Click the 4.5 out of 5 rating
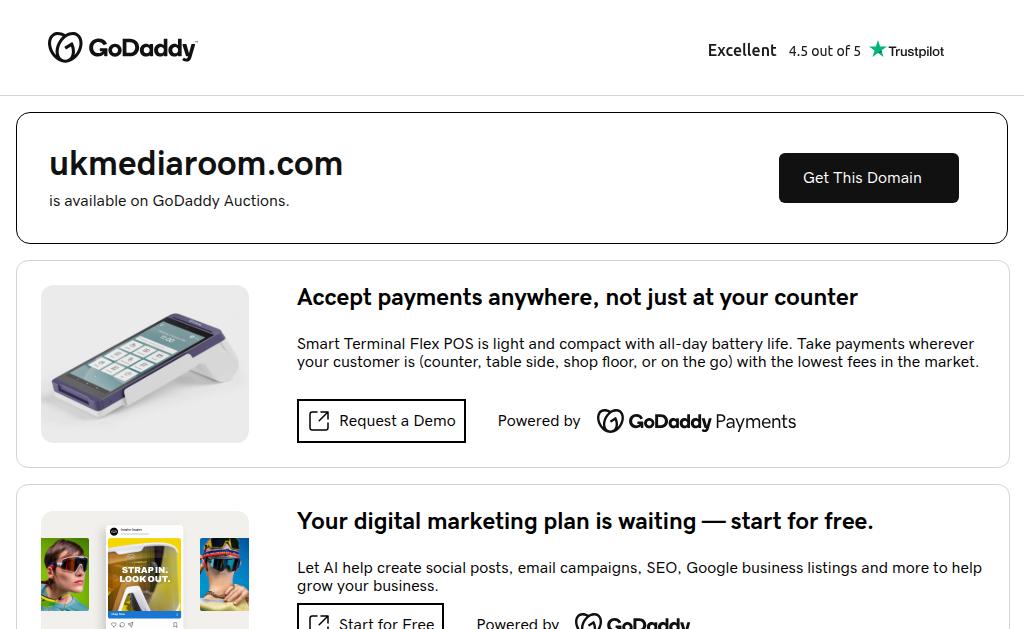The height and width of the screenshot is (629, 1024). pos(824,51)
